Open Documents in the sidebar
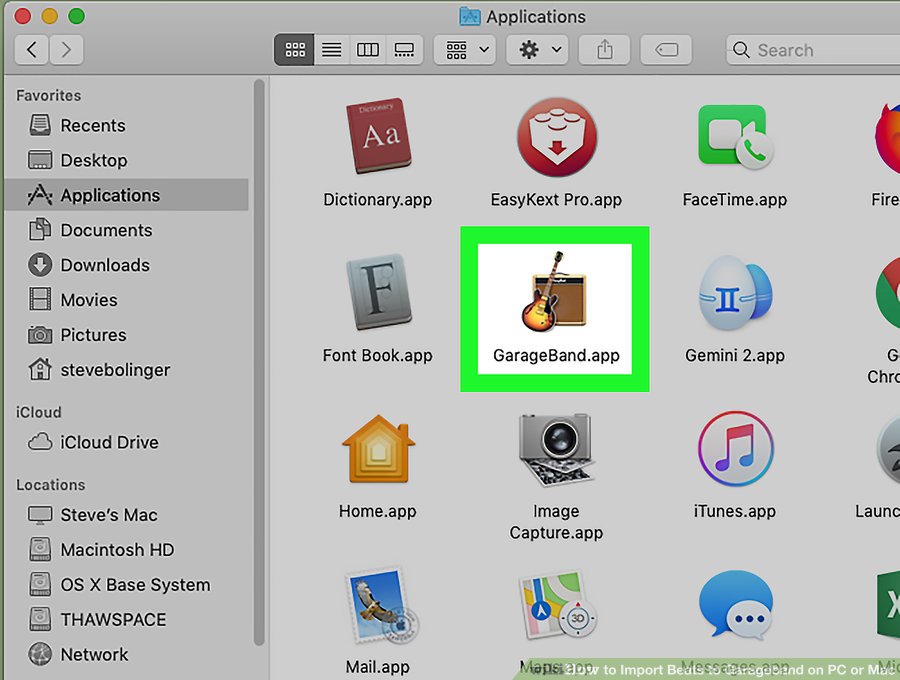This screenshot has width=900, height=680. pyautogui.click(x=126, y=230)
